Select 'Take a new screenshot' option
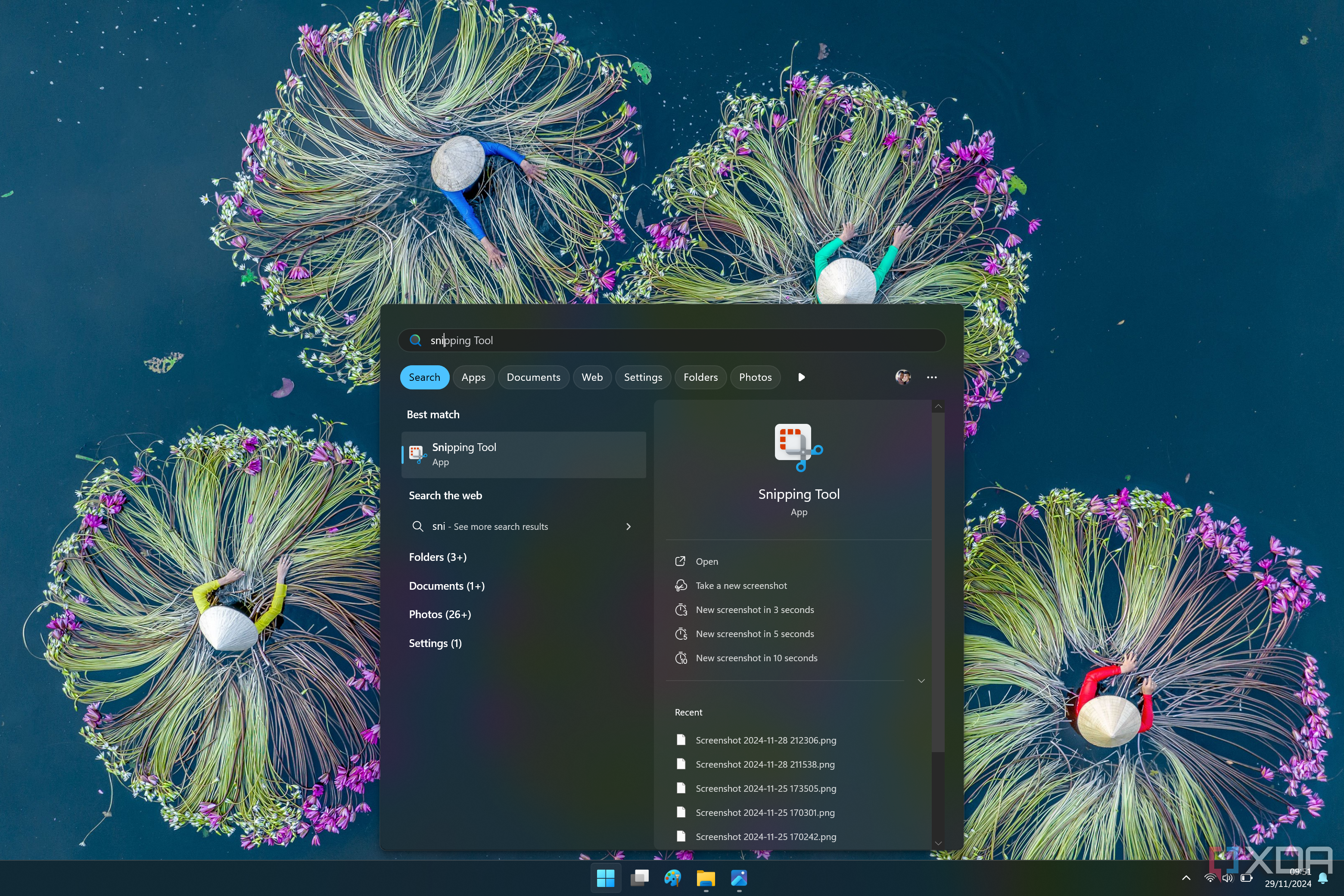Viewport: 1344px width, 896px height. [741, 585]
